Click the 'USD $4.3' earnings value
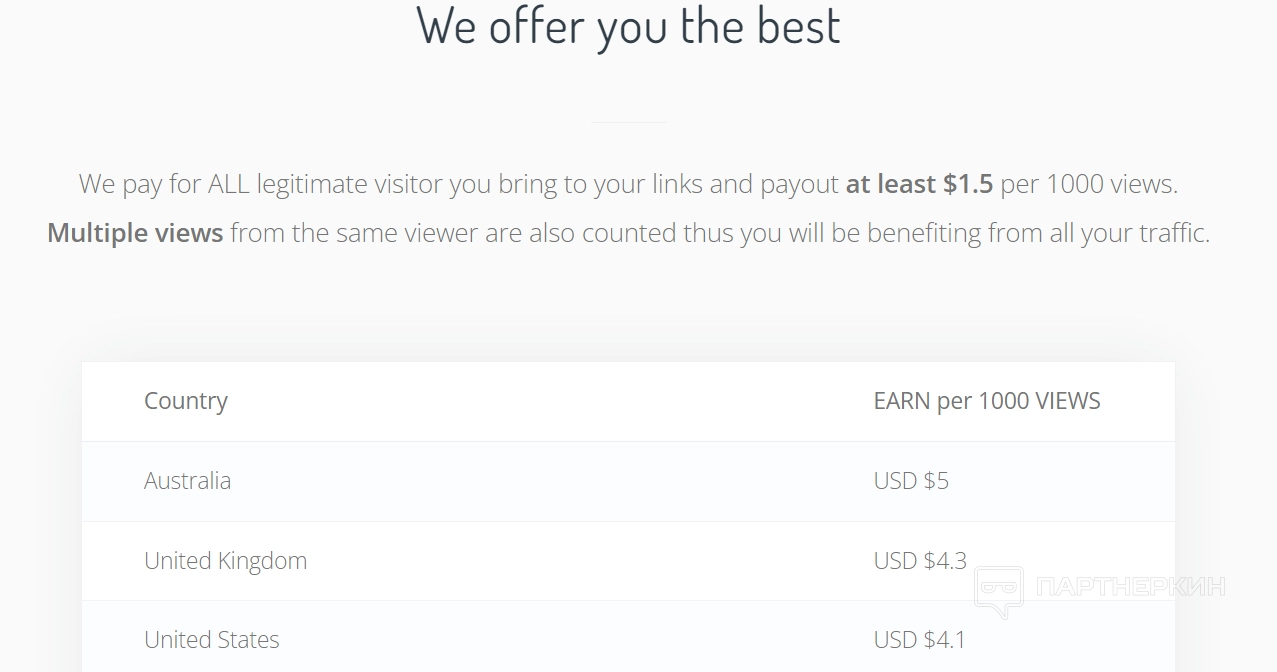The width and height of the screenshot is (1277, 672). click(x=920, y=561)
